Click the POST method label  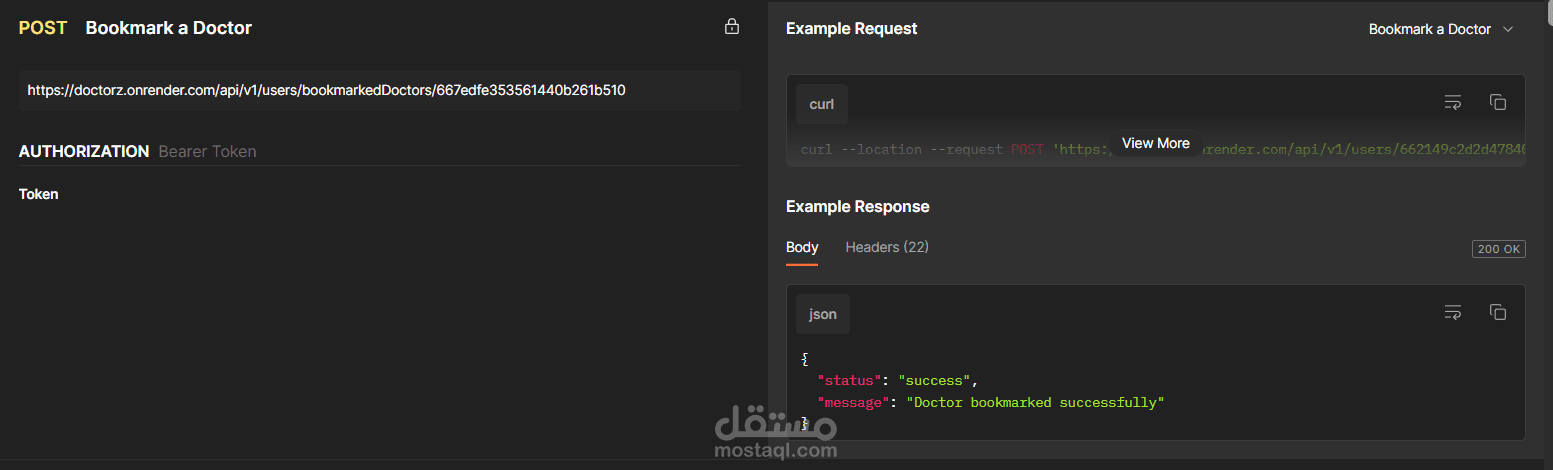click(43, 28)
